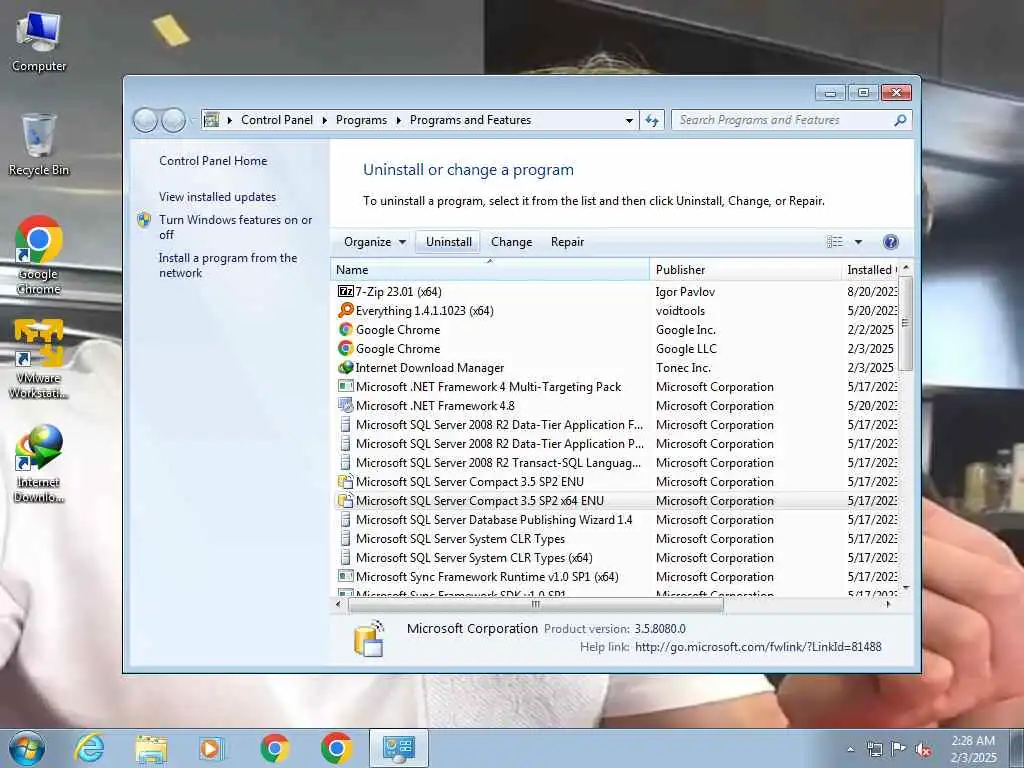The height and width of the screenshot is (768, 1024).
Task: Click the muted volume icon in the system tray
Action: 923,750
